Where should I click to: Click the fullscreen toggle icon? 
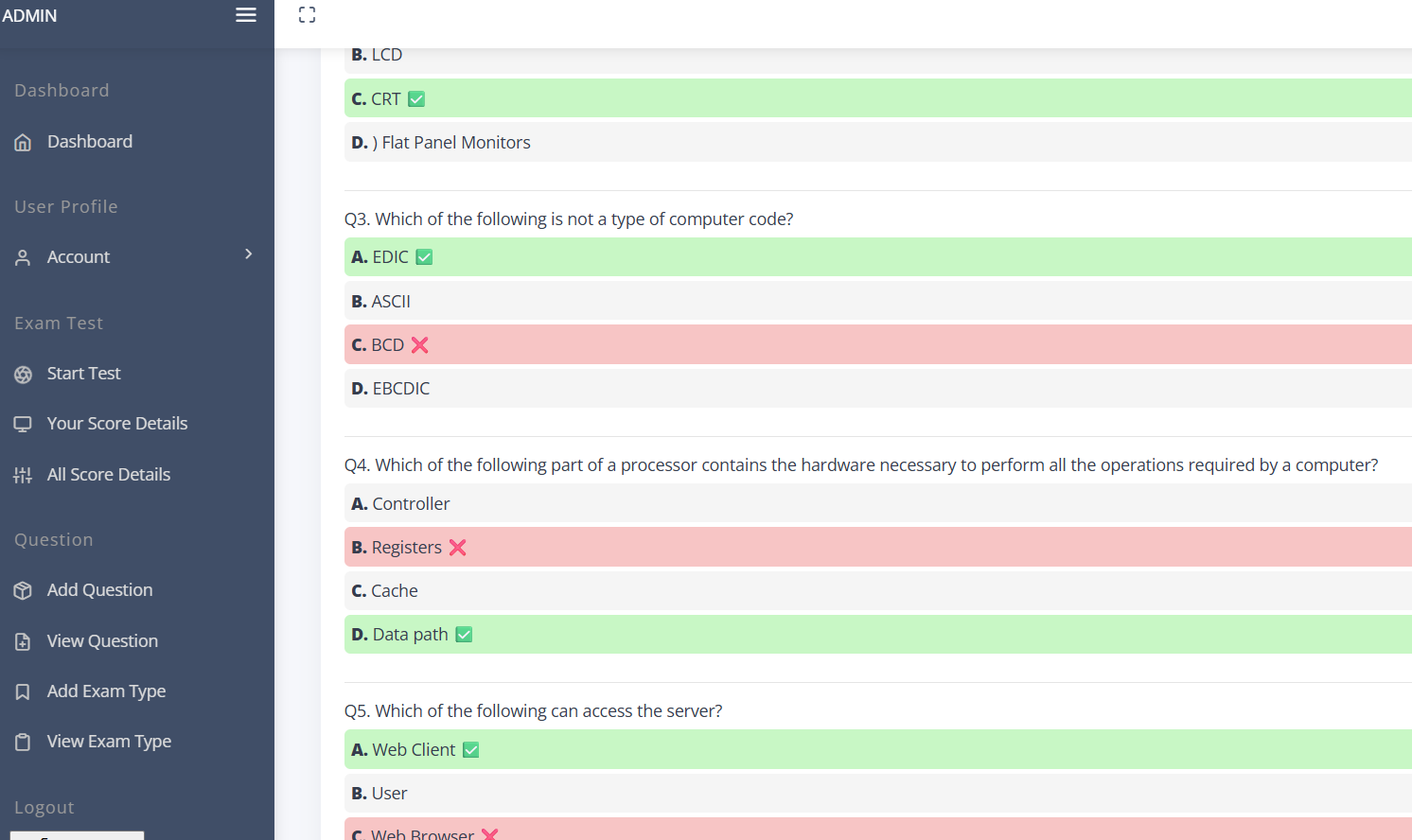(x=307, y=15)
